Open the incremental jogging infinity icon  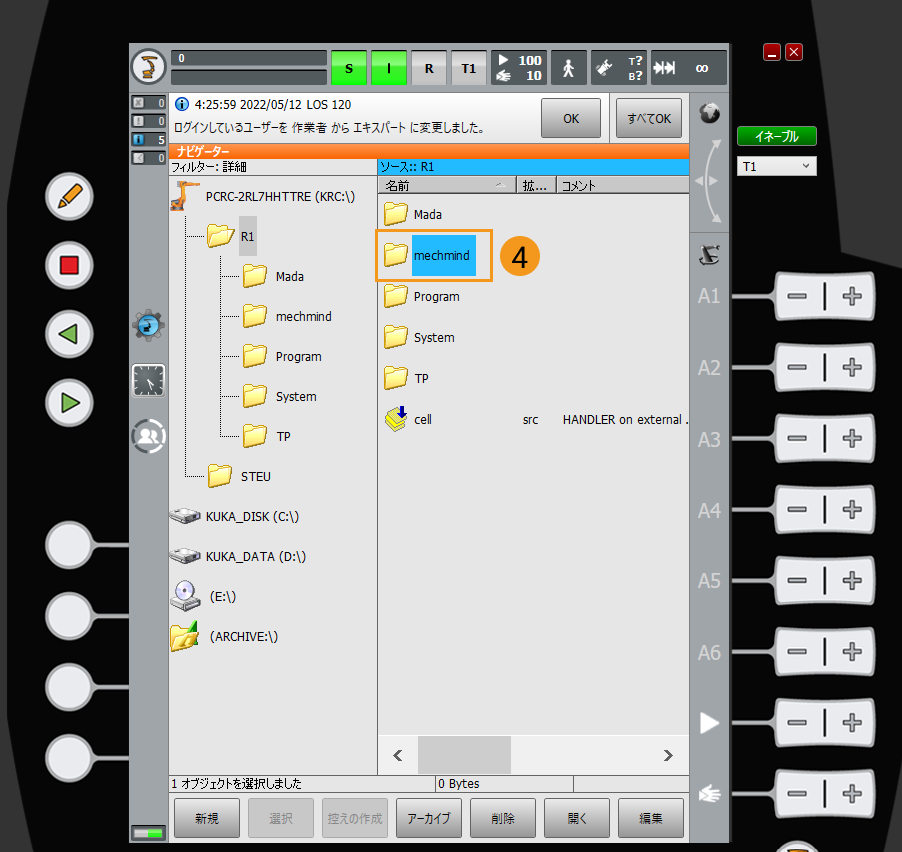689,68
